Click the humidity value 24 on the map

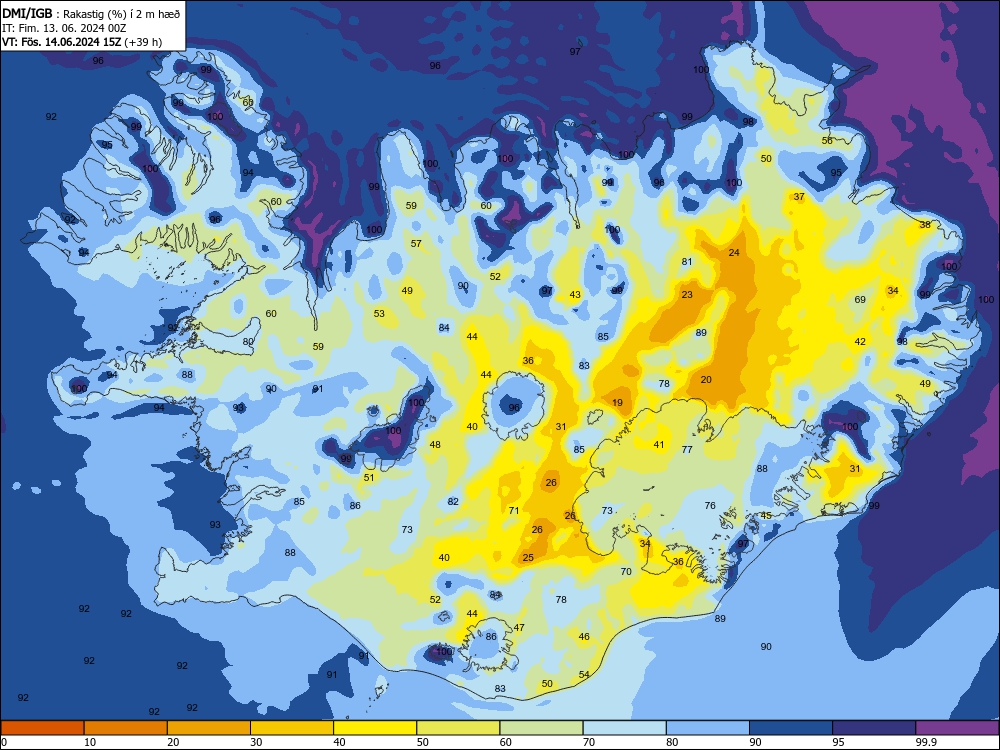pyautogui.click(x=734, y=253)
